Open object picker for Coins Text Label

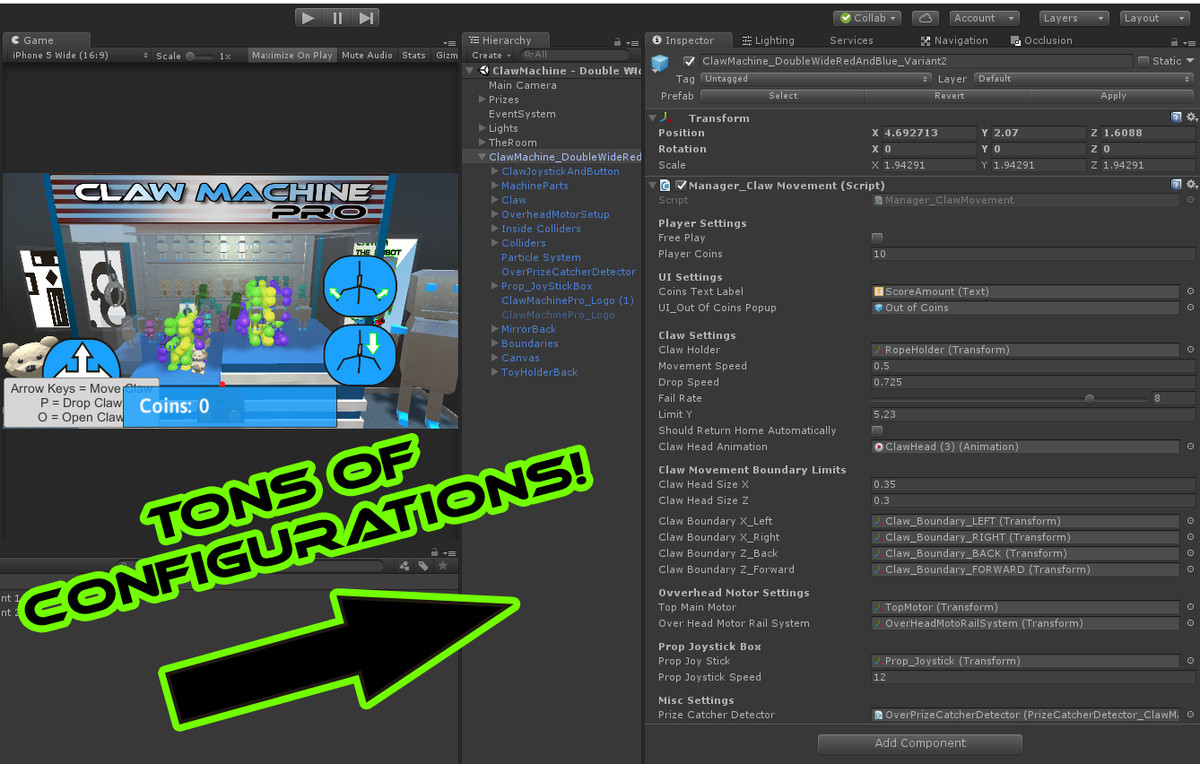coord(1190,292)
